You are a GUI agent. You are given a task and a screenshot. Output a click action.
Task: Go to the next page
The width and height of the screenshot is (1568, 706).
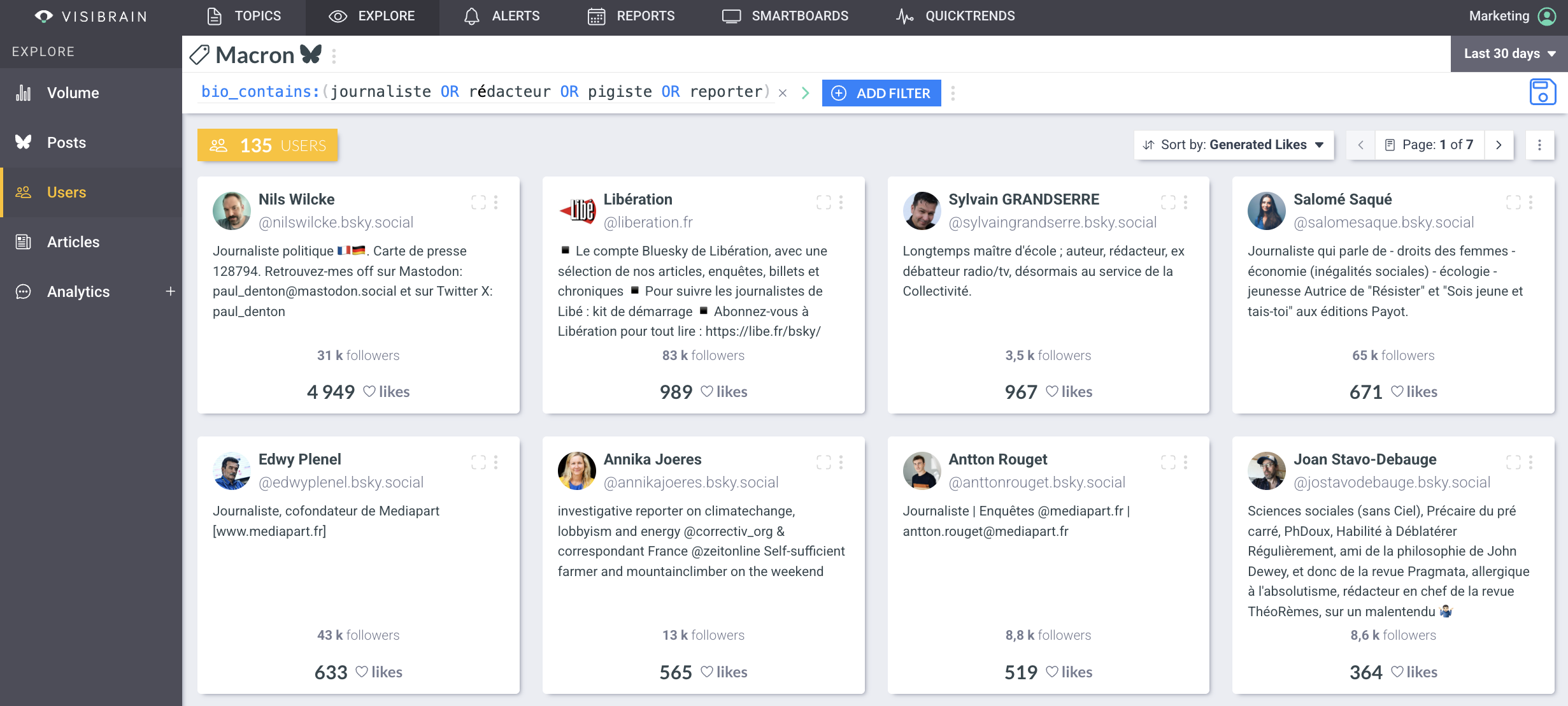coord(1499,145)
